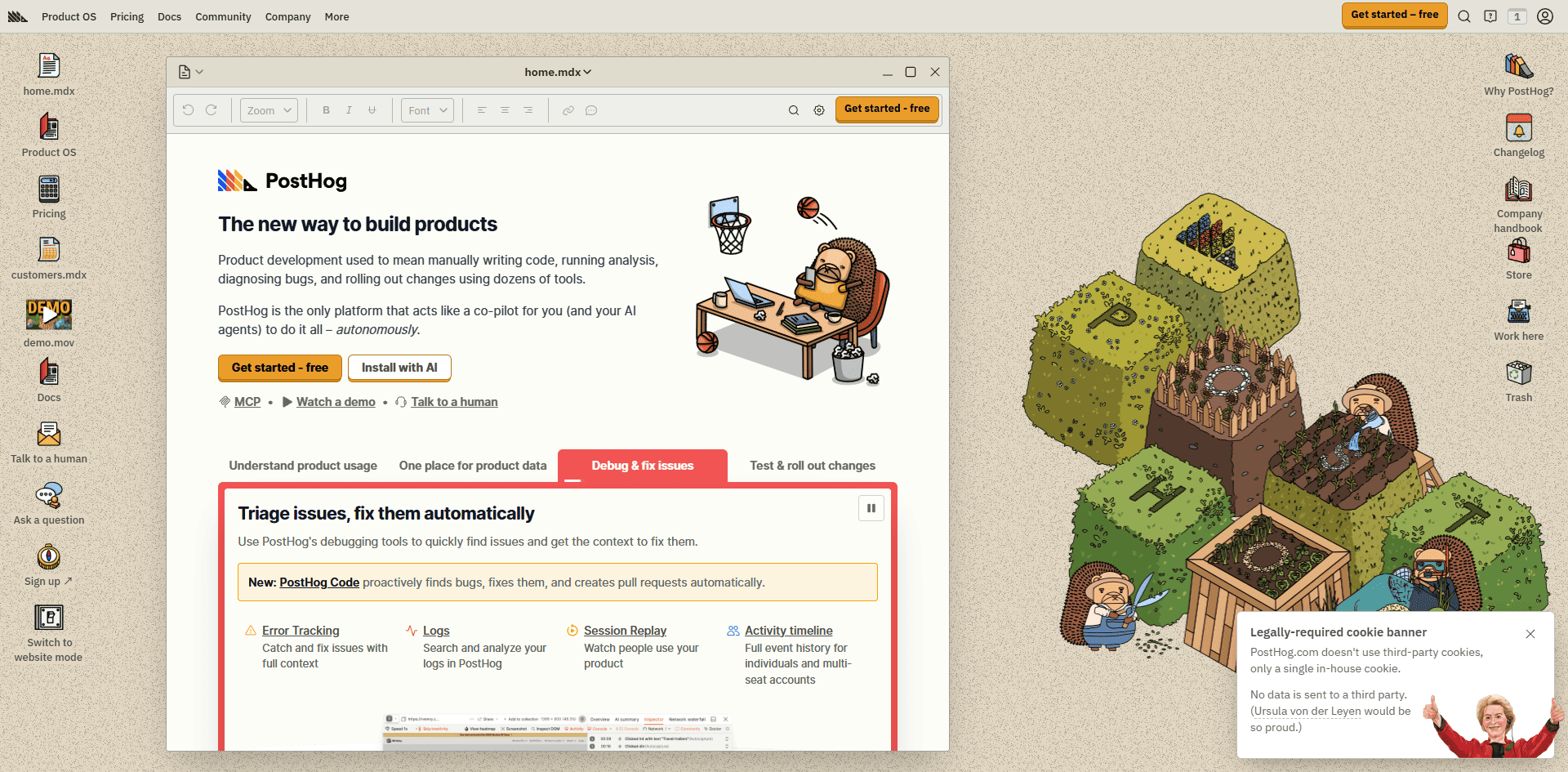Align text center
Image resolution: width=1568 pixels, height=772 pixels.
[x=505, y=110]
